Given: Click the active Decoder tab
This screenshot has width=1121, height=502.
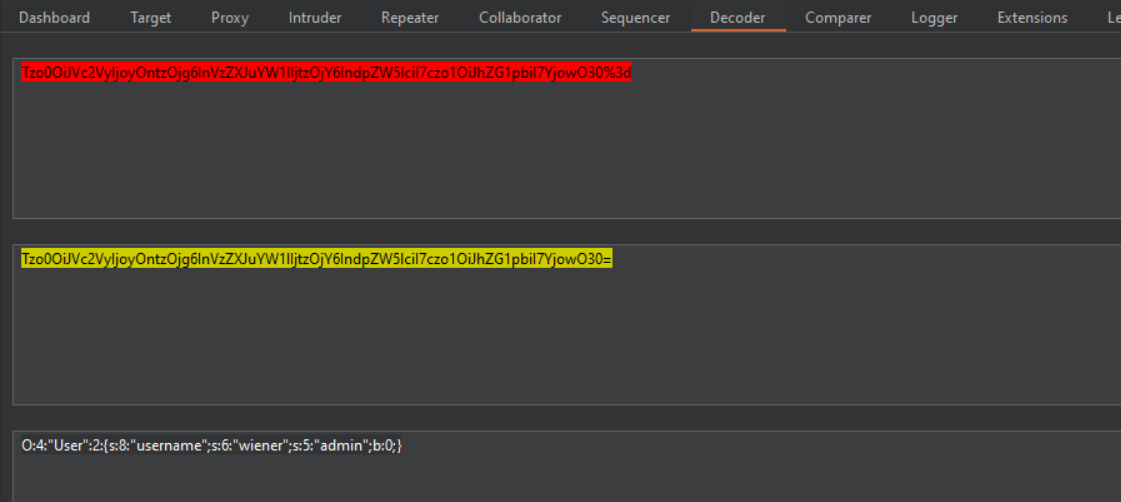Looking at the screenshot, I should [x=737, y=18].
